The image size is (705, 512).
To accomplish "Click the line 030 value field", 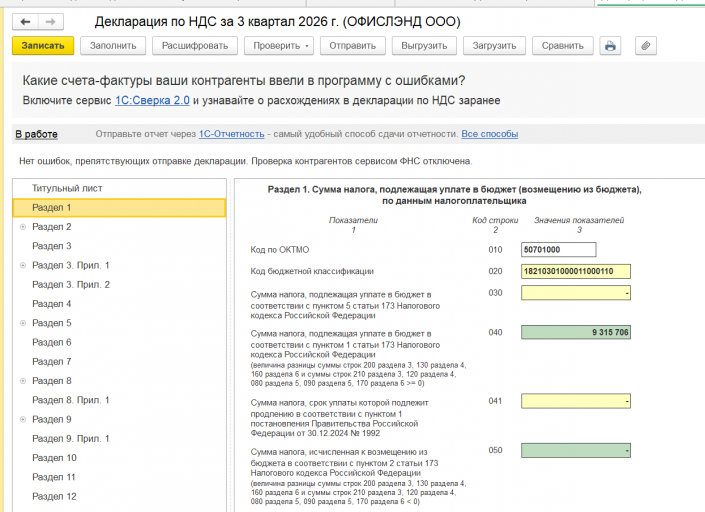I will point(576,293).
